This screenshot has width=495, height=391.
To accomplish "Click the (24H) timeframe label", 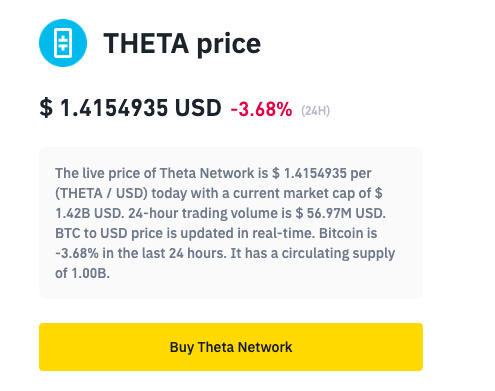I will 315,111.
